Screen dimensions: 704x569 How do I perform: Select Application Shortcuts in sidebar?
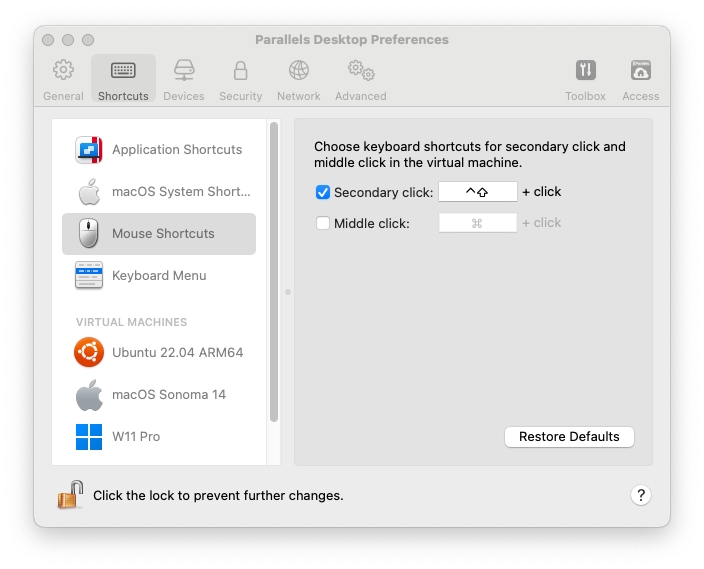tap(160, 150)
